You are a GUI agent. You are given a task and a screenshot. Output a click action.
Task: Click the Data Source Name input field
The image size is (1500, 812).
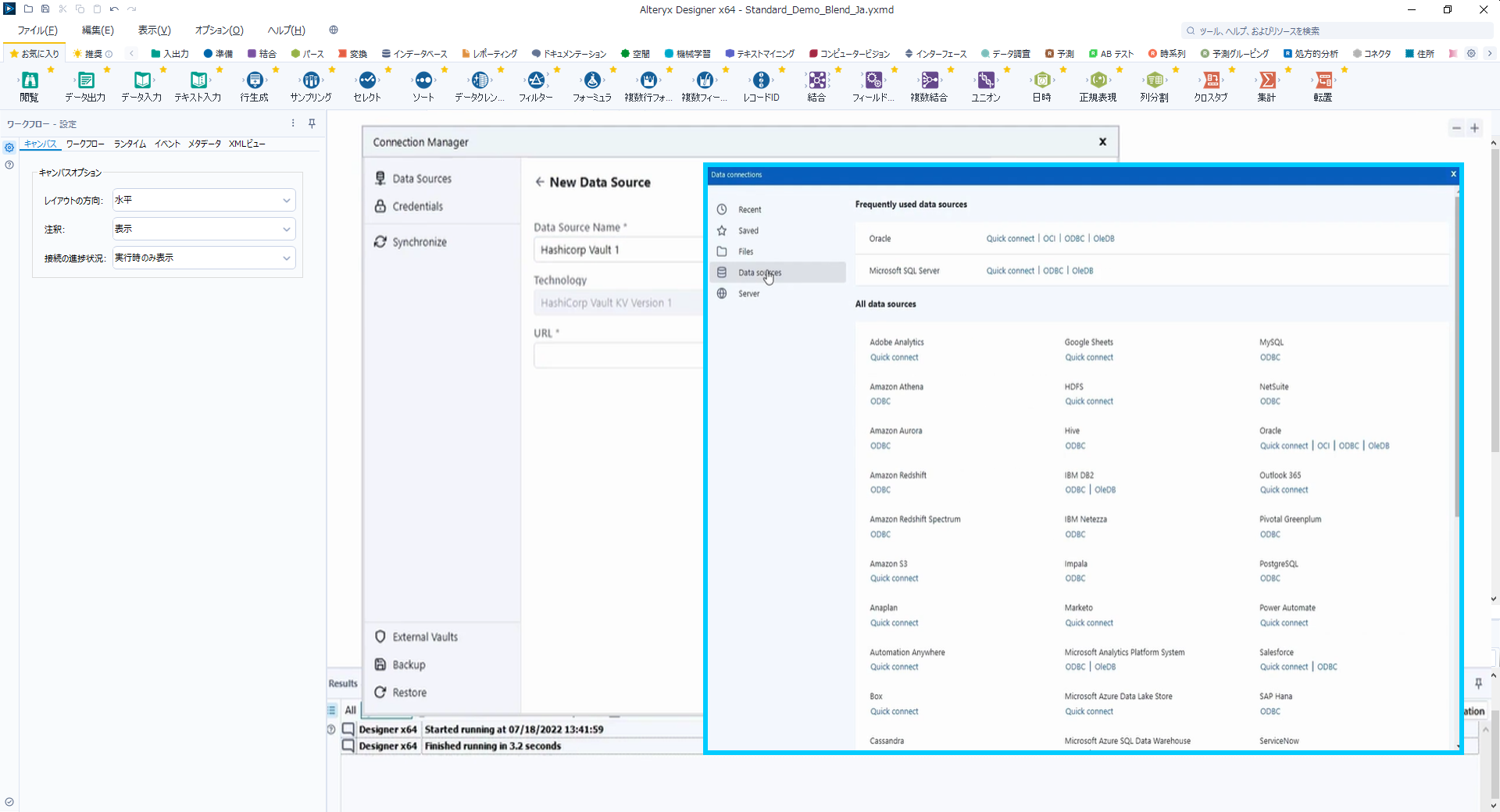(618, 250)
